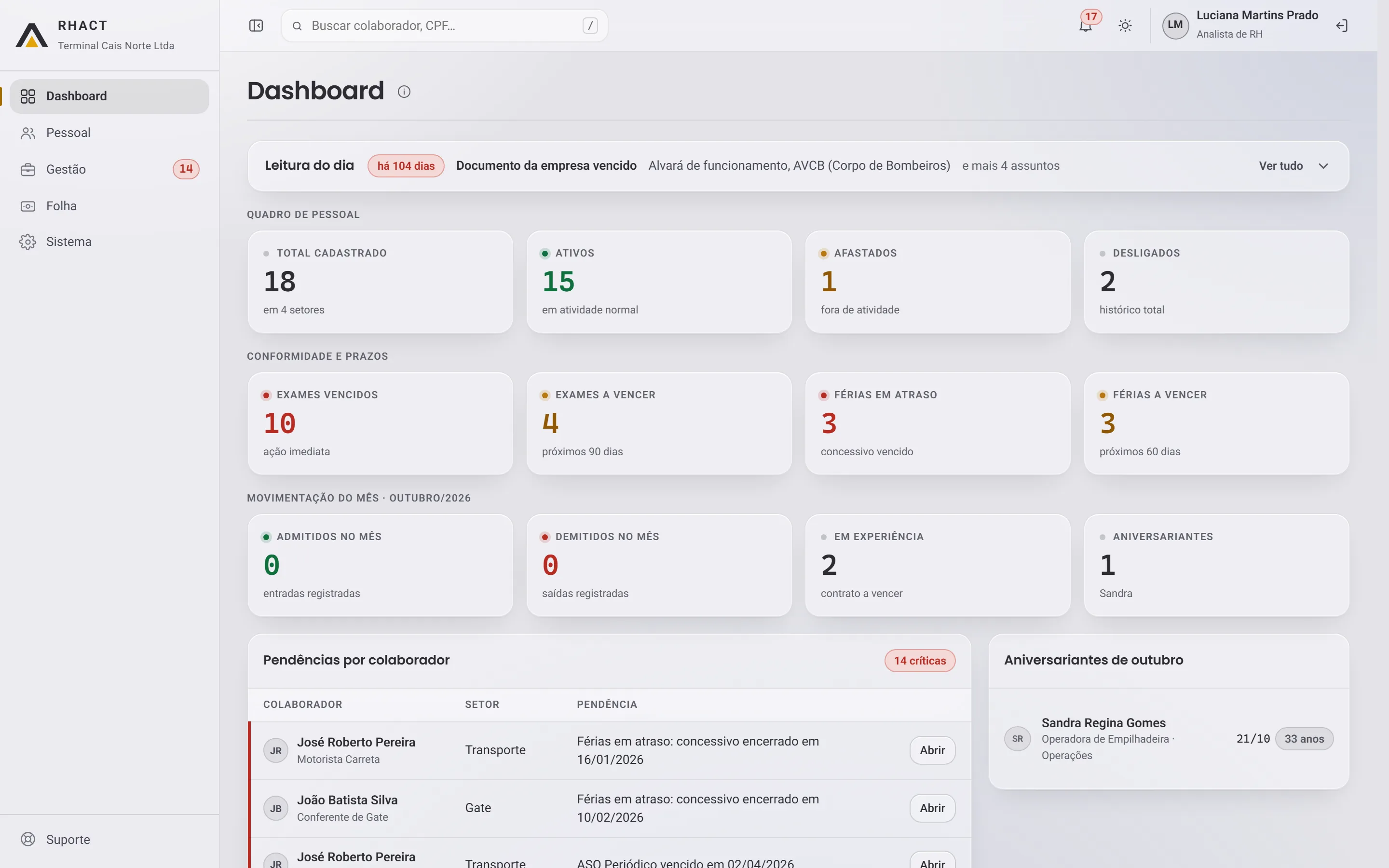Open the Total Cadastrado card
The height and width of the screenshot is (868, 1389).
[381, 282]
